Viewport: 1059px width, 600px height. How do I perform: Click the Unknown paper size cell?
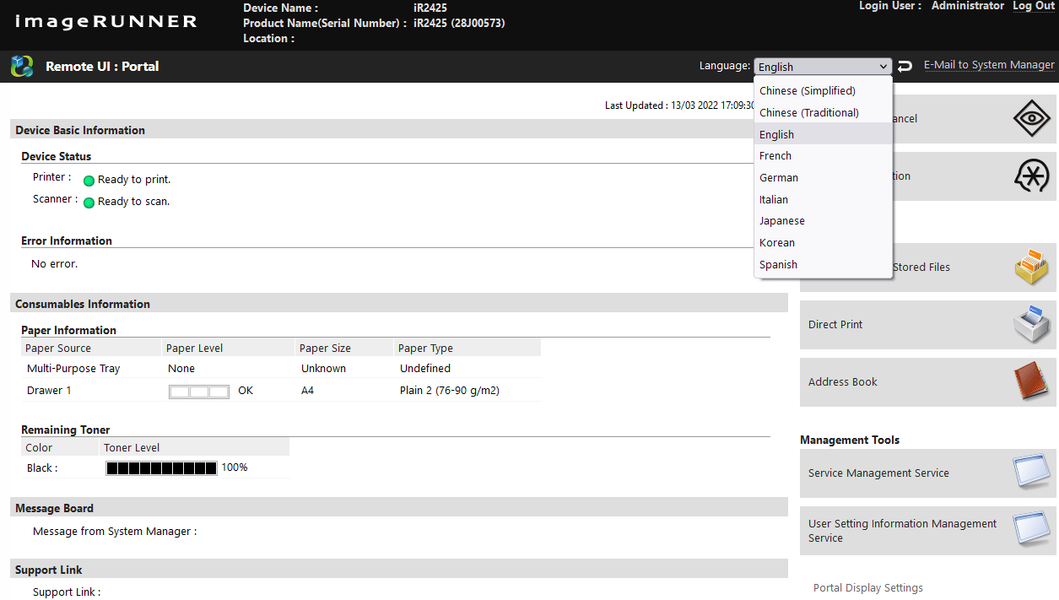[x=324, y=368]
